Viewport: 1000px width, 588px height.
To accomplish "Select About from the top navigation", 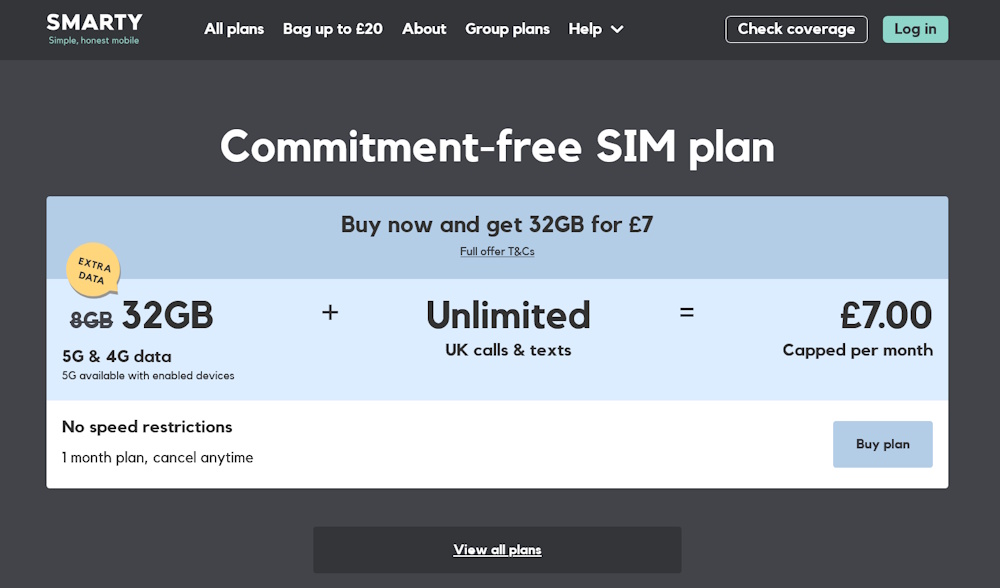I will 424,29.
